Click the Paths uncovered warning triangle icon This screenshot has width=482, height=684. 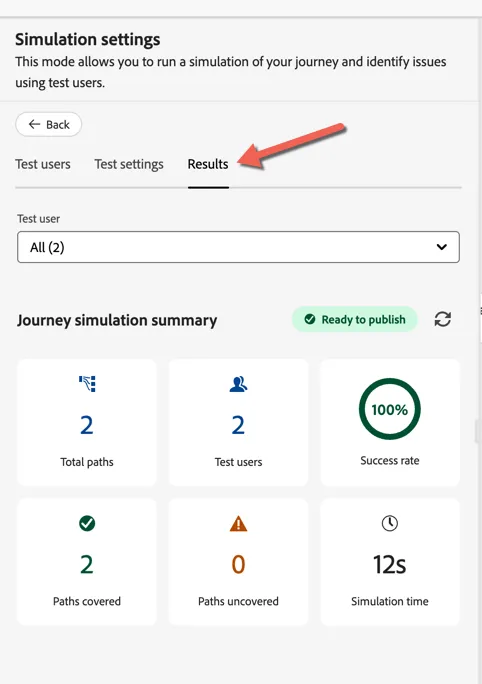click(238, 523)
